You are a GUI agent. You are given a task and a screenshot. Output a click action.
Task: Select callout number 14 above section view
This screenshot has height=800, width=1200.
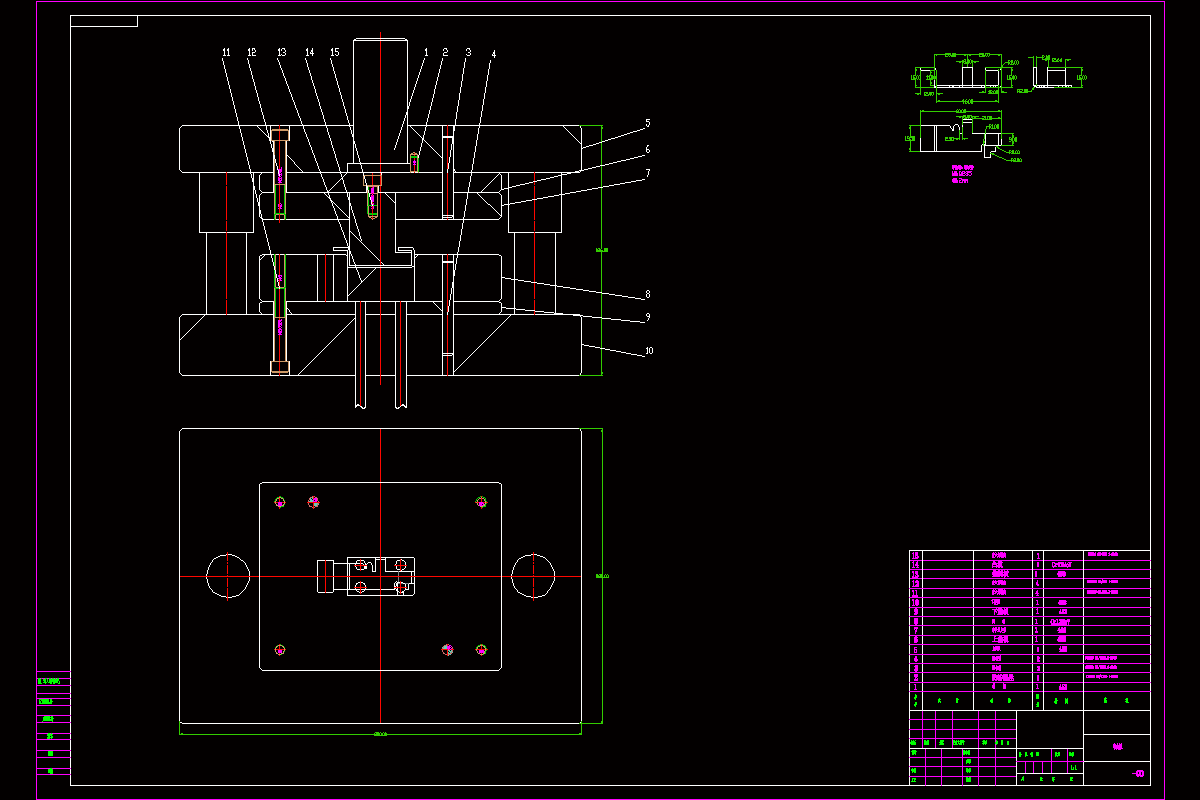pyautogui.click(x=309, y=52)
